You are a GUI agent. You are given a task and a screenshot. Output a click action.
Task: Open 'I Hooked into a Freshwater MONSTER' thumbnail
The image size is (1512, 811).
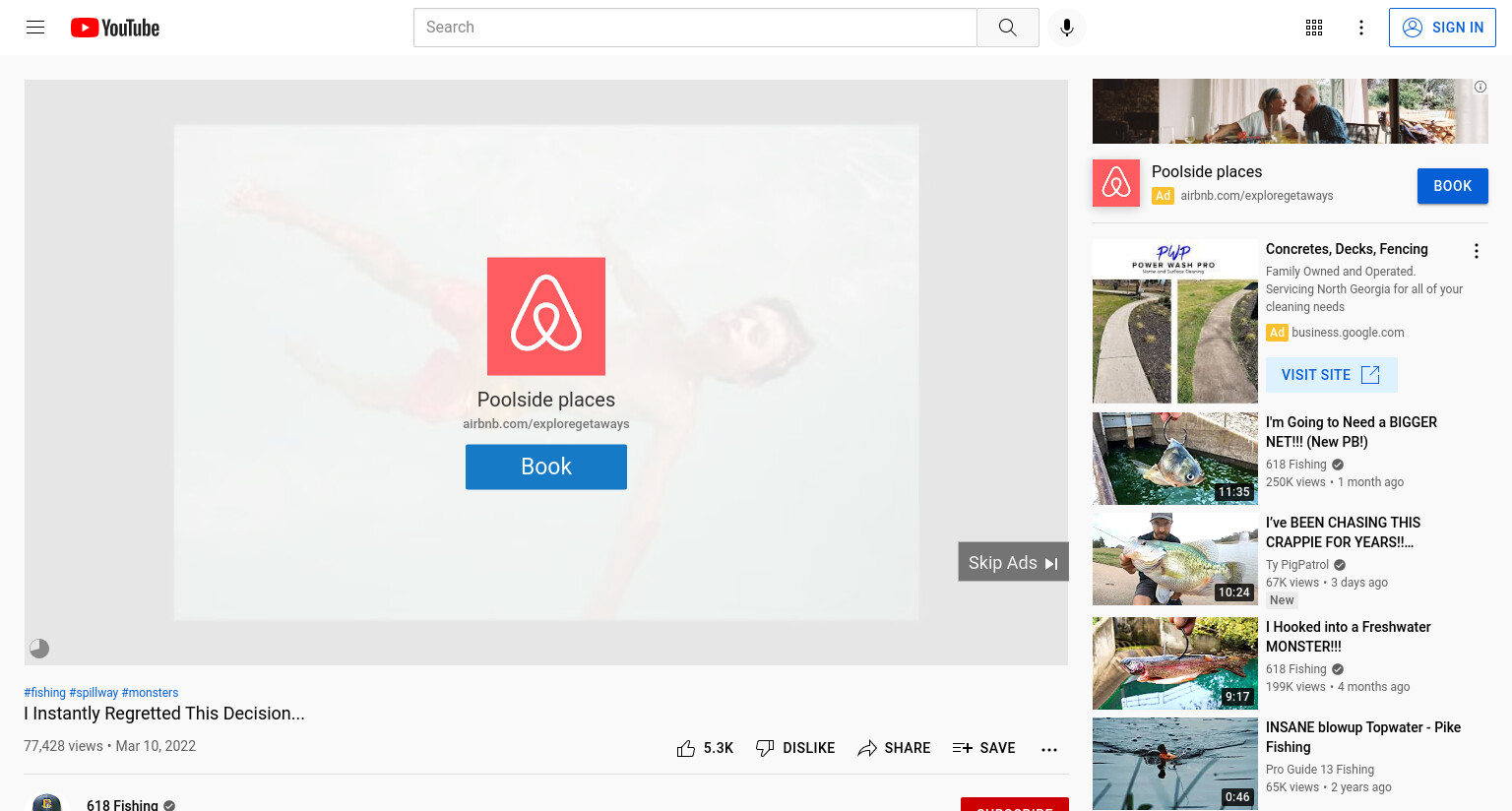click(x=1175, y=663)
